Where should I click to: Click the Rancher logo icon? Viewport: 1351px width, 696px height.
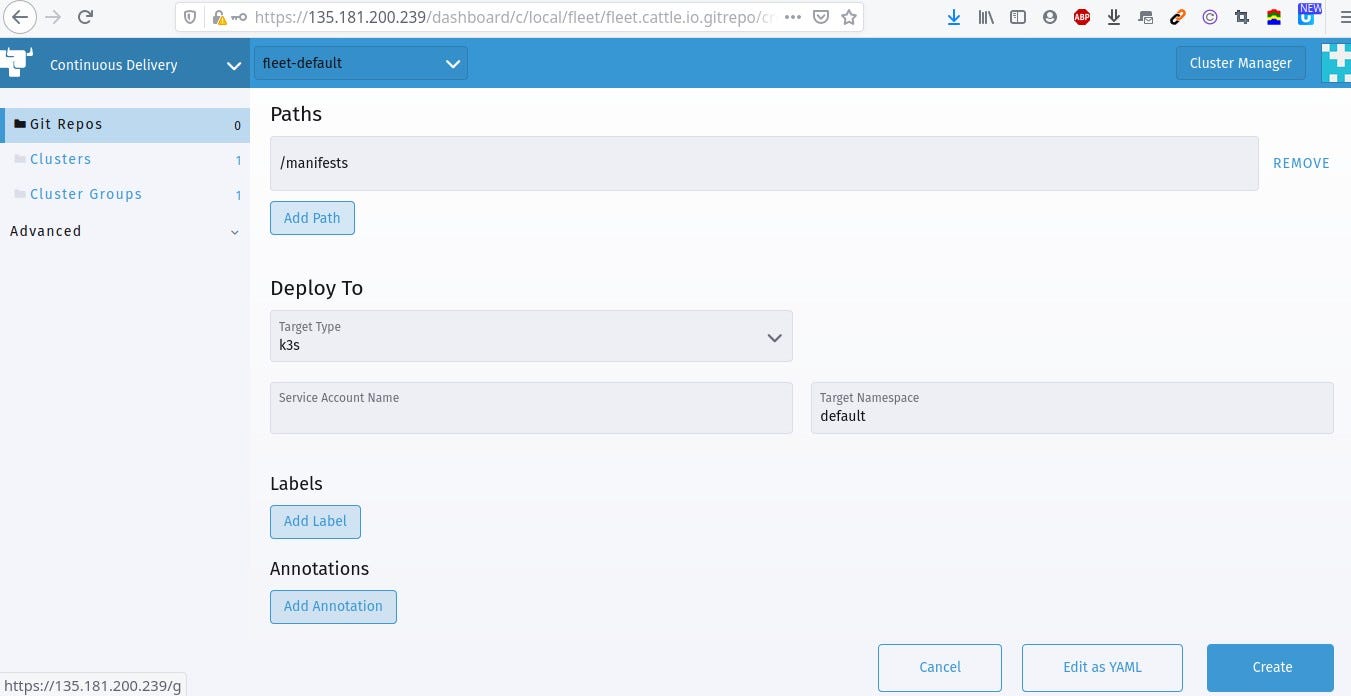[x=17, y=62]
